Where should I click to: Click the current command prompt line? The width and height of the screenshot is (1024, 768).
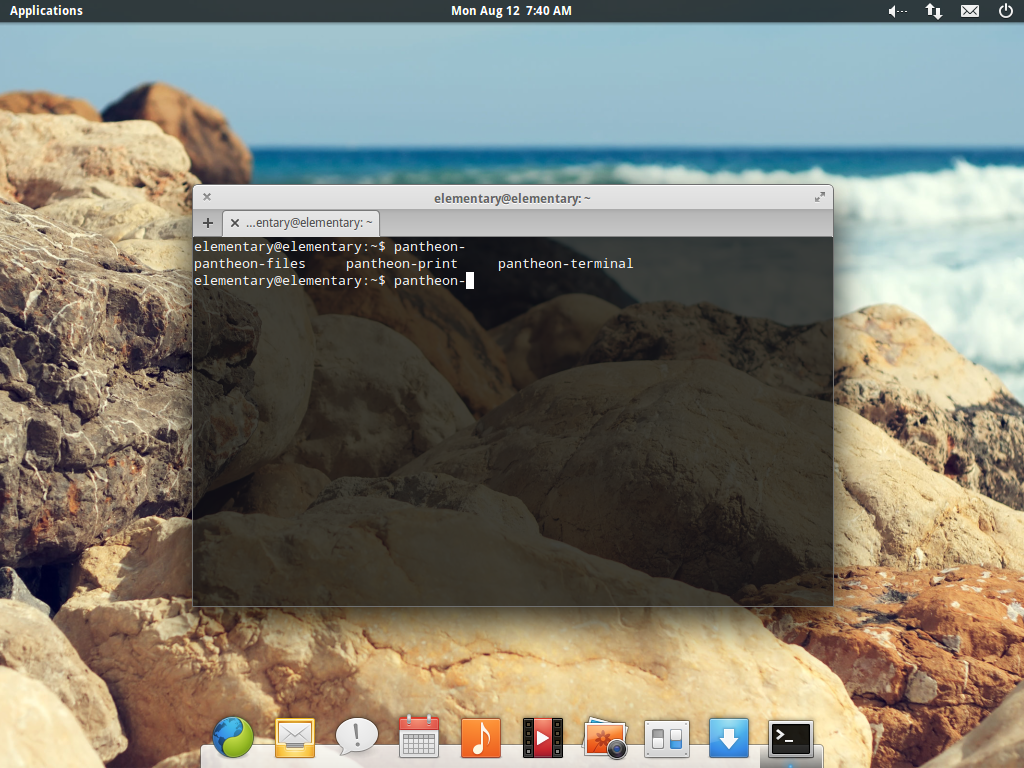(334, 281)
